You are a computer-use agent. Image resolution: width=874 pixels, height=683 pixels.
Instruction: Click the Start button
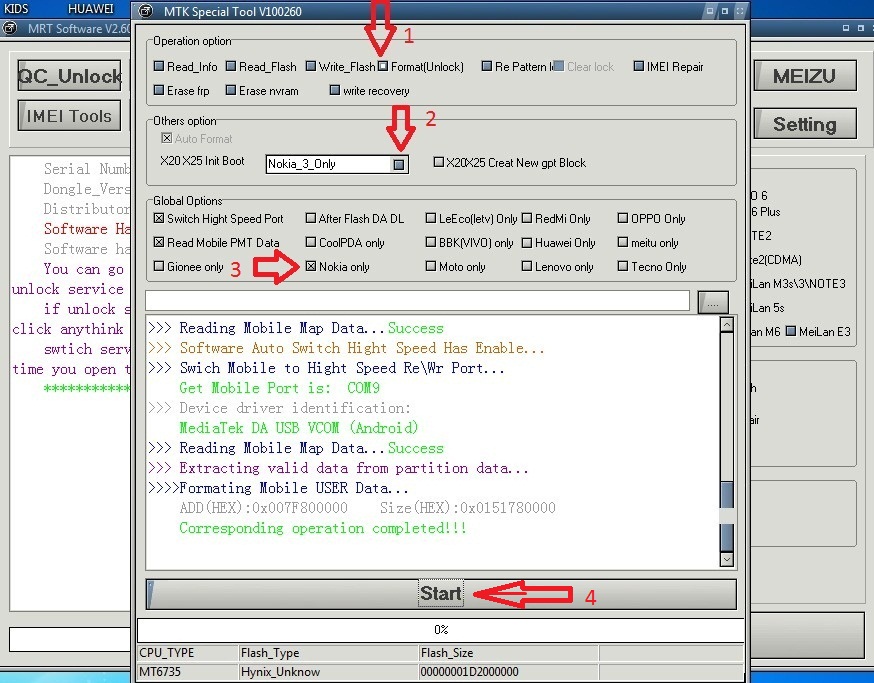[441, 594]
